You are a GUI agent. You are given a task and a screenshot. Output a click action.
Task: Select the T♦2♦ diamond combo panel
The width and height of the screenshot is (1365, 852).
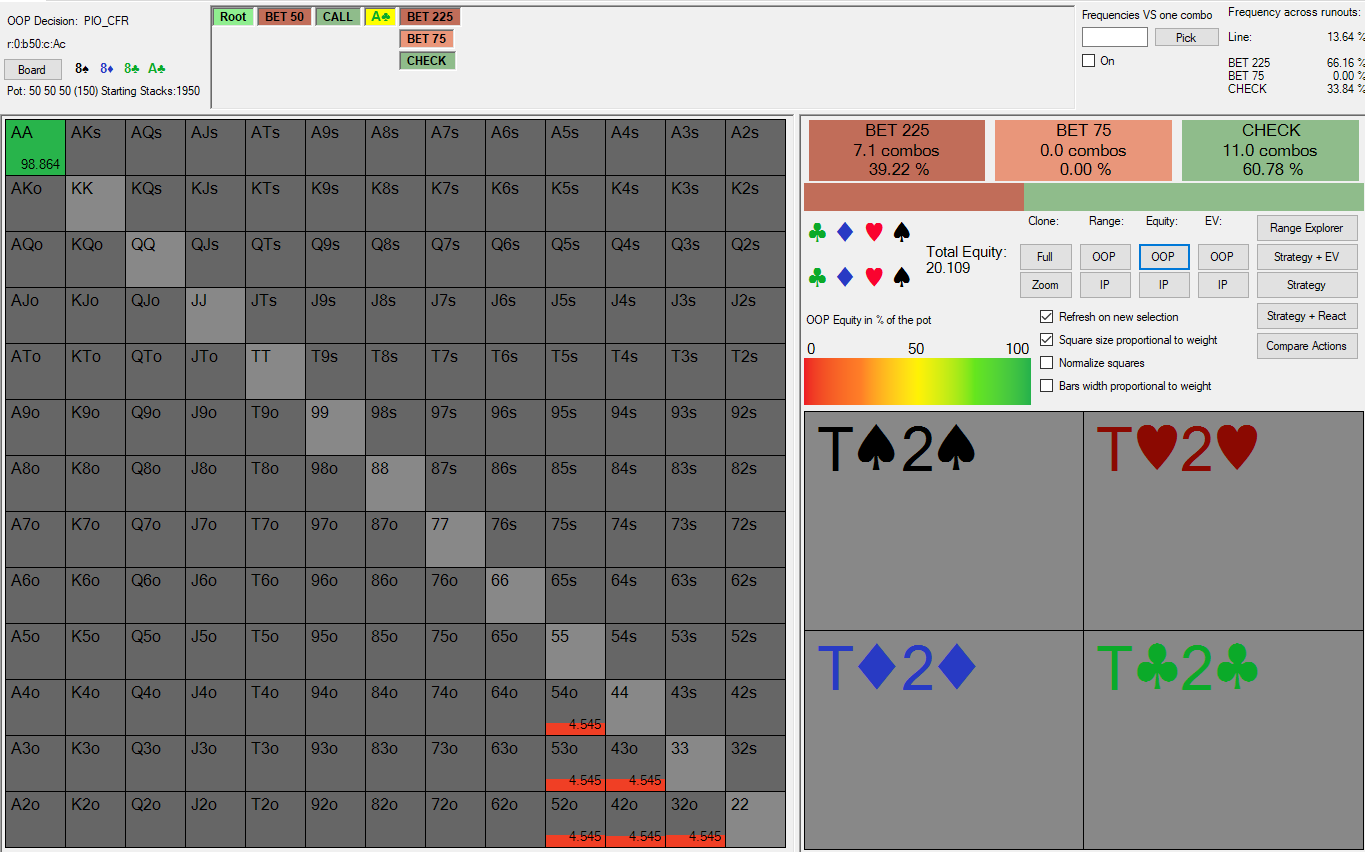click(944, 739)
